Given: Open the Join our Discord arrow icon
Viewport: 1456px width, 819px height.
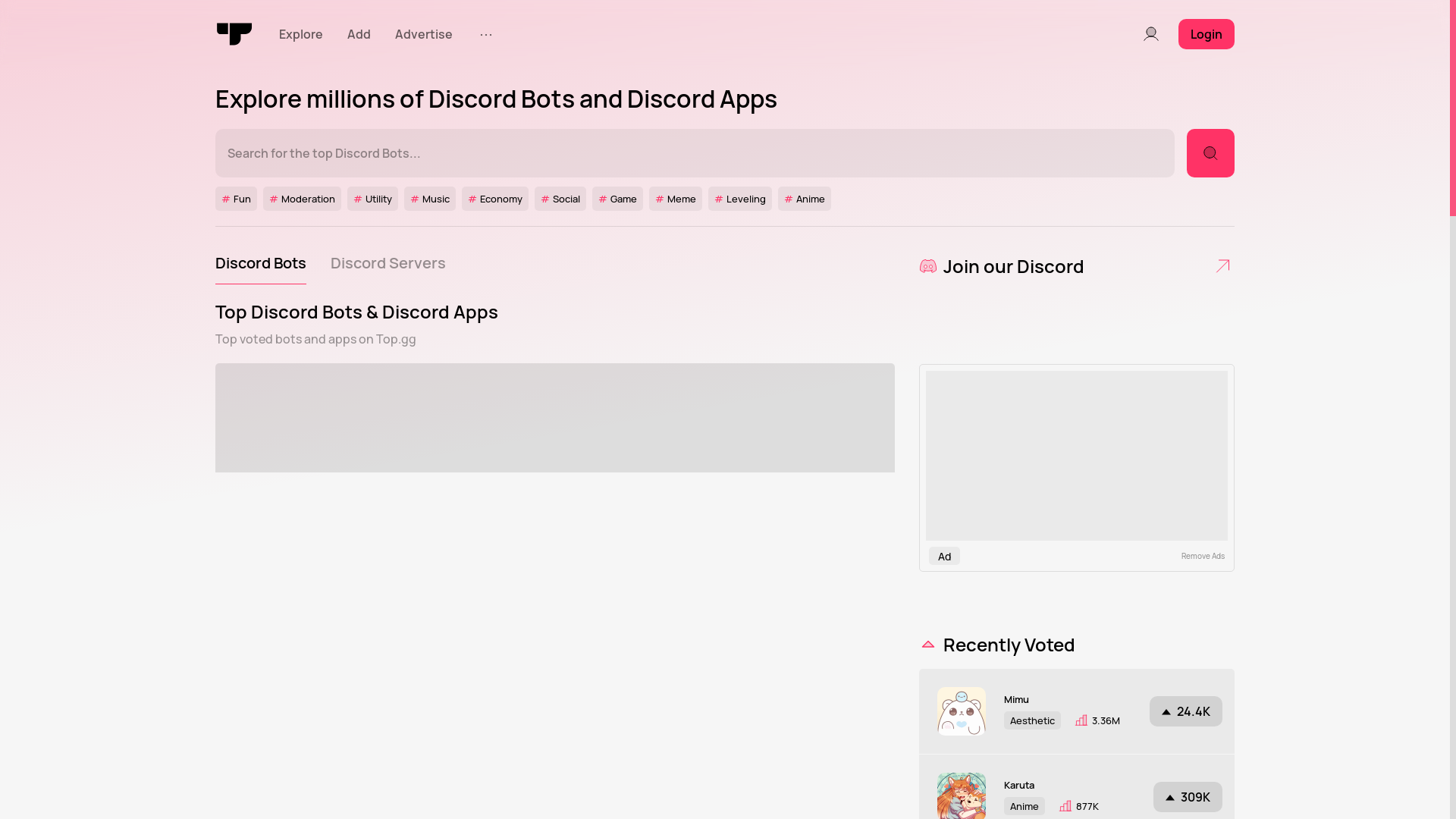Looking at the screenshot, I should click(1222, 266).
